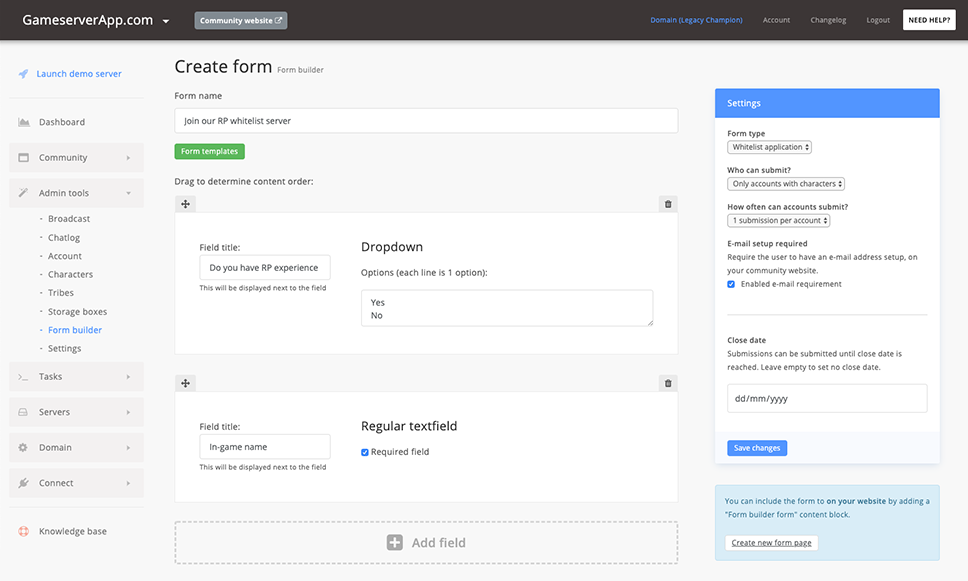Screen dimensions: 968x581
Task: Click the Close date input field
Action: (x=827, y=398)
